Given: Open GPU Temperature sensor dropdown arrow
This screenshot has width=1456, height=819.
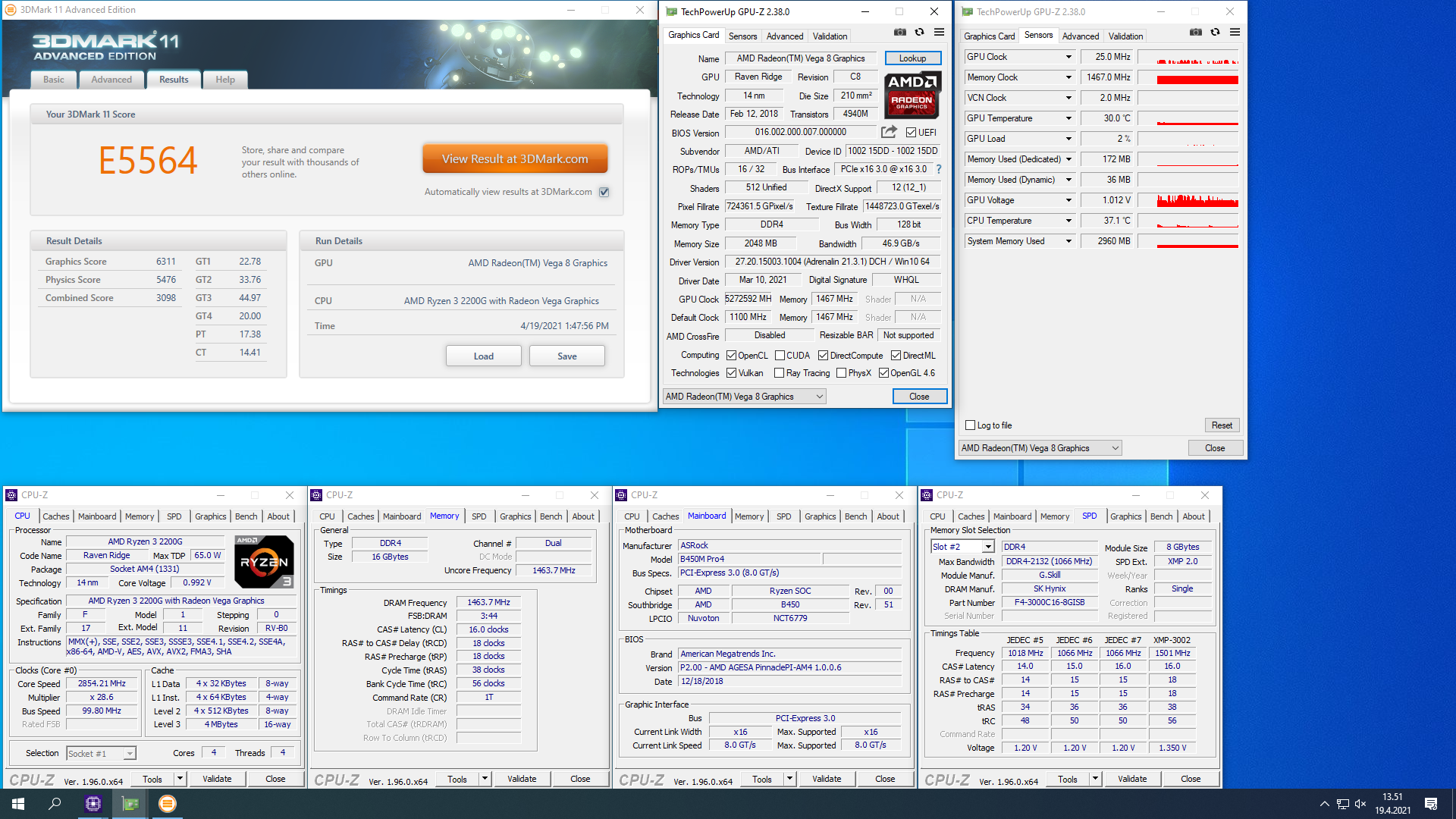Looking at the screenshot, I should (1068, 118).
